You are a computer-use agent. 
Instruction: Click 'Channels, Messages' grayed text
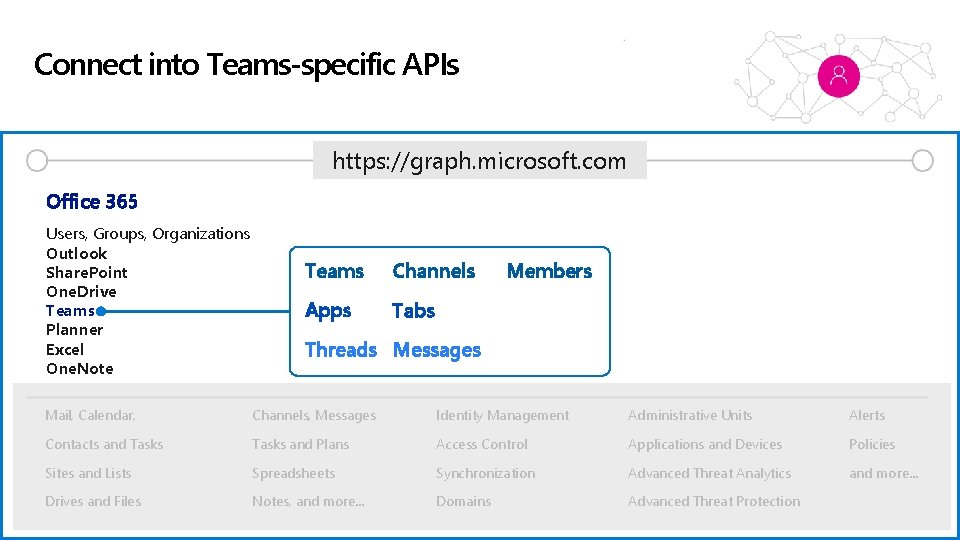(x=314, y=415)
